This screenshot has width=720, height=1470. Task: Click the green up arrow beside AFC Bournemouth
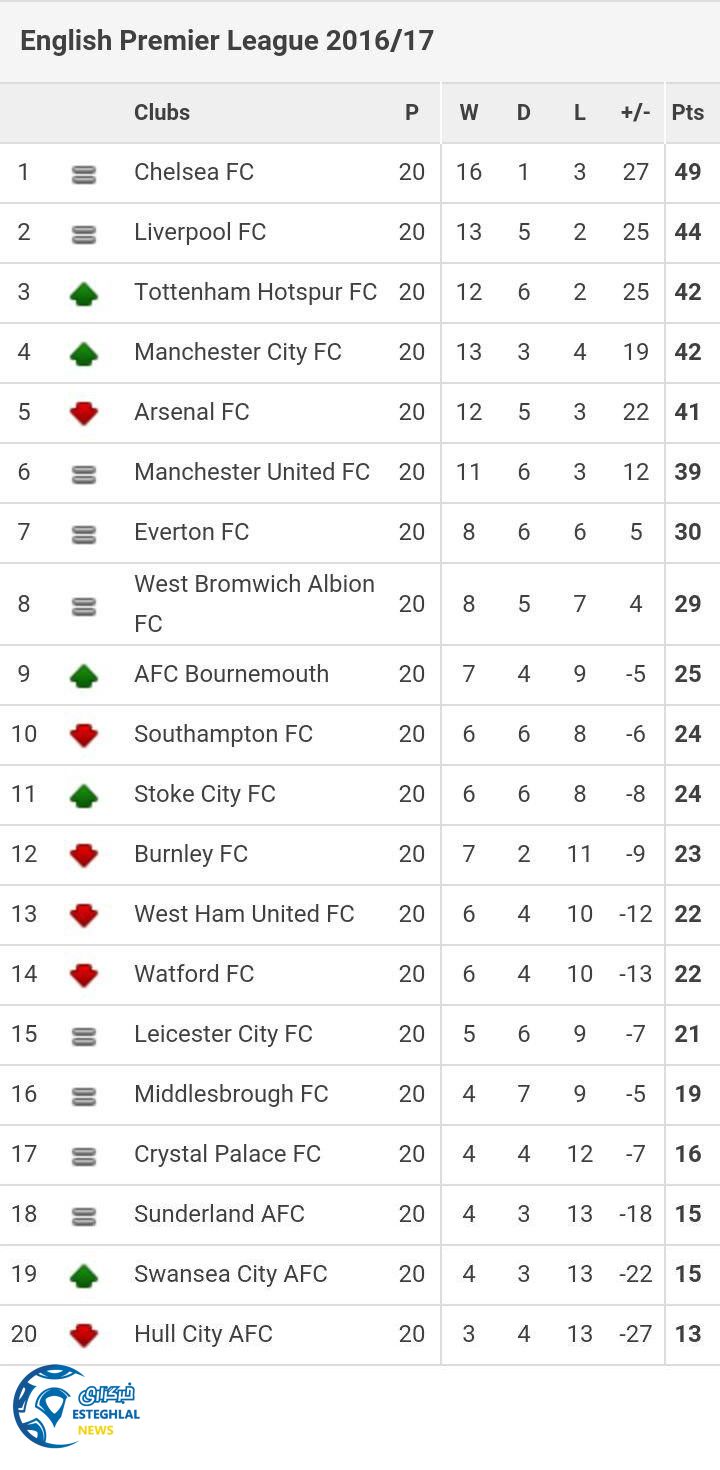[84, 675]
